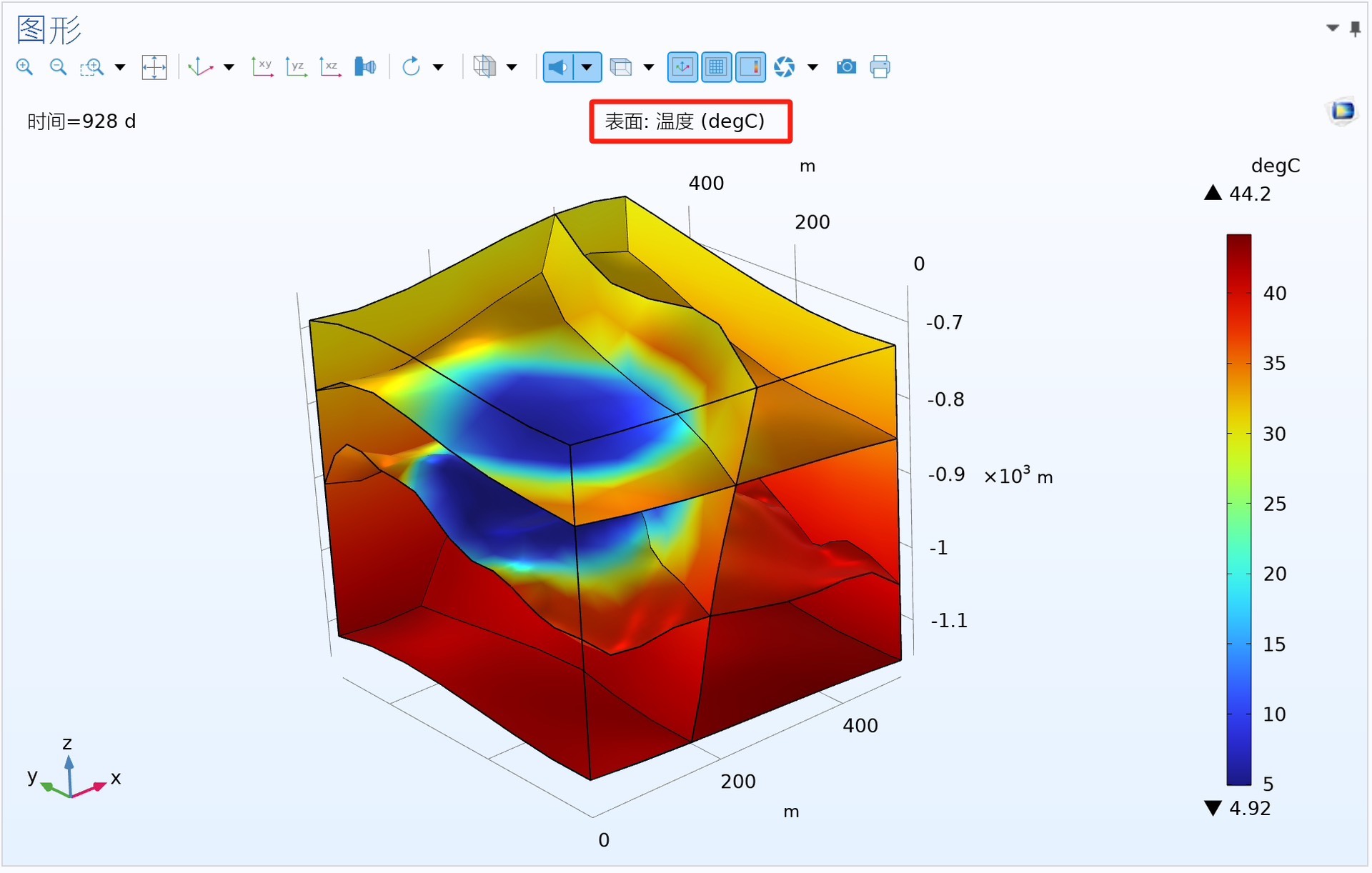The width and height of the screenshot is (1372, 873).
Task: Click the pin window icon at top right
Action: click(1355, 29)
